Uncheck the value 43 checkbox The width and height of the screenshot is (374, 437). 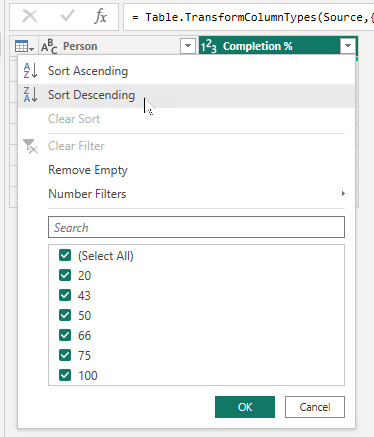(x=65, y=296)
